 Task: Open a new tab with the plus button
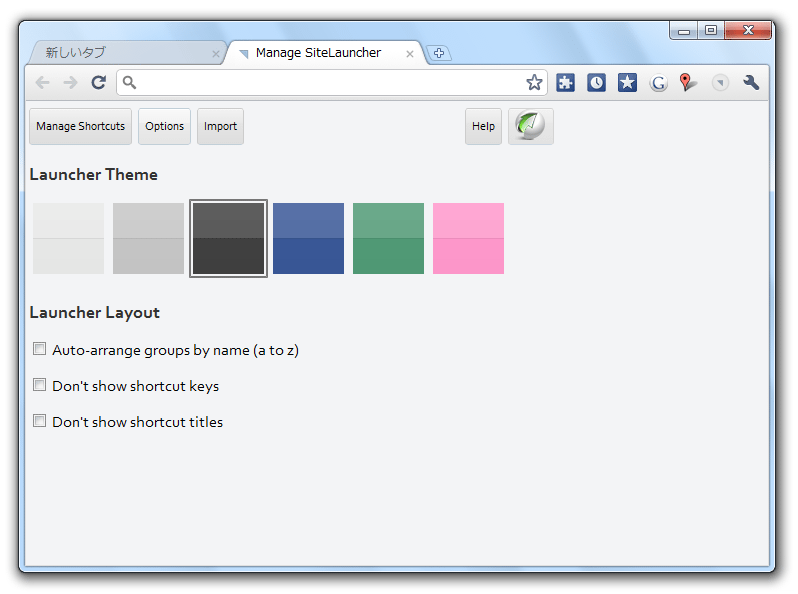439,53
